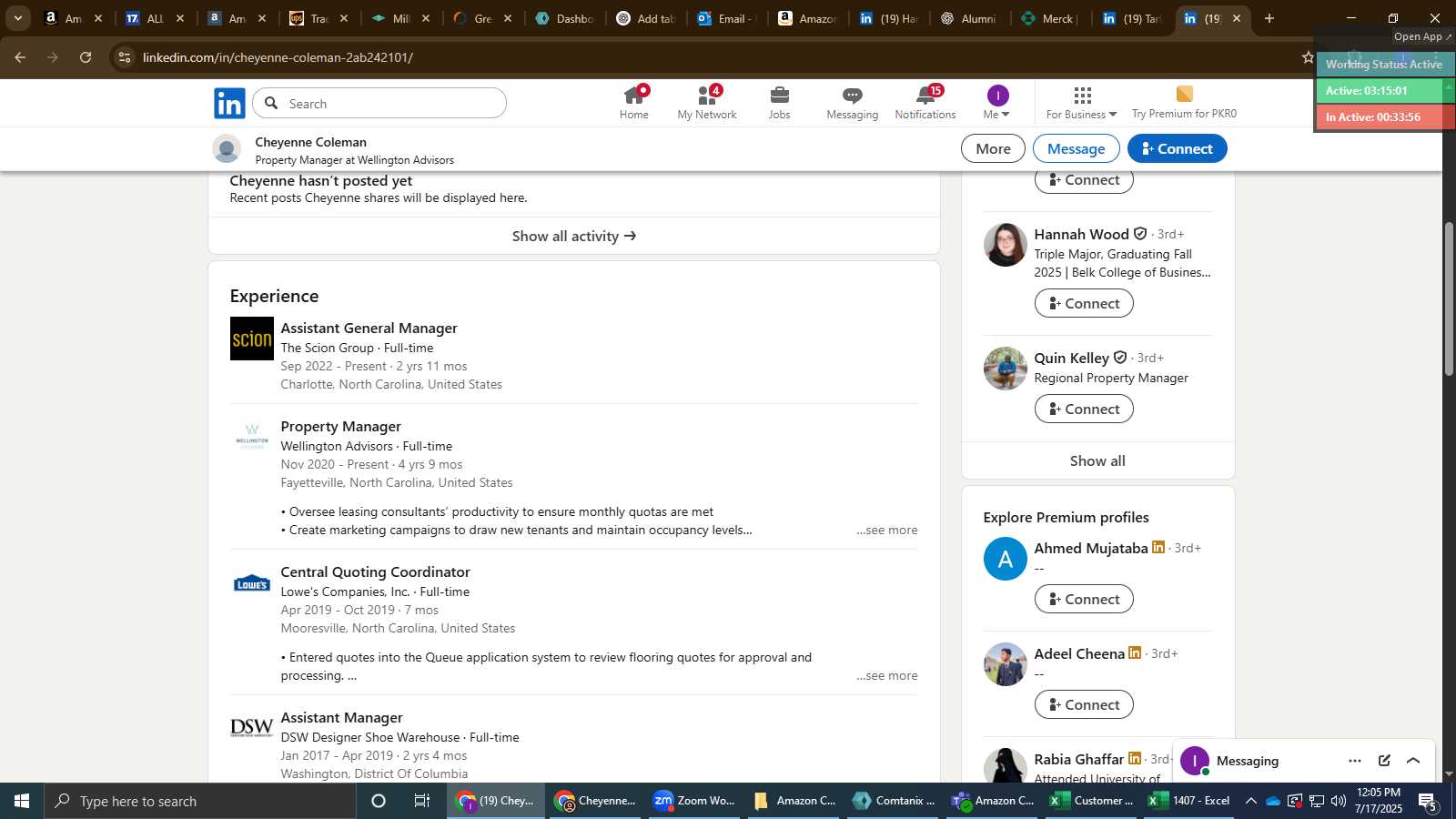
Task: Click the browser address bar URL
Action: tap(278, 57)
